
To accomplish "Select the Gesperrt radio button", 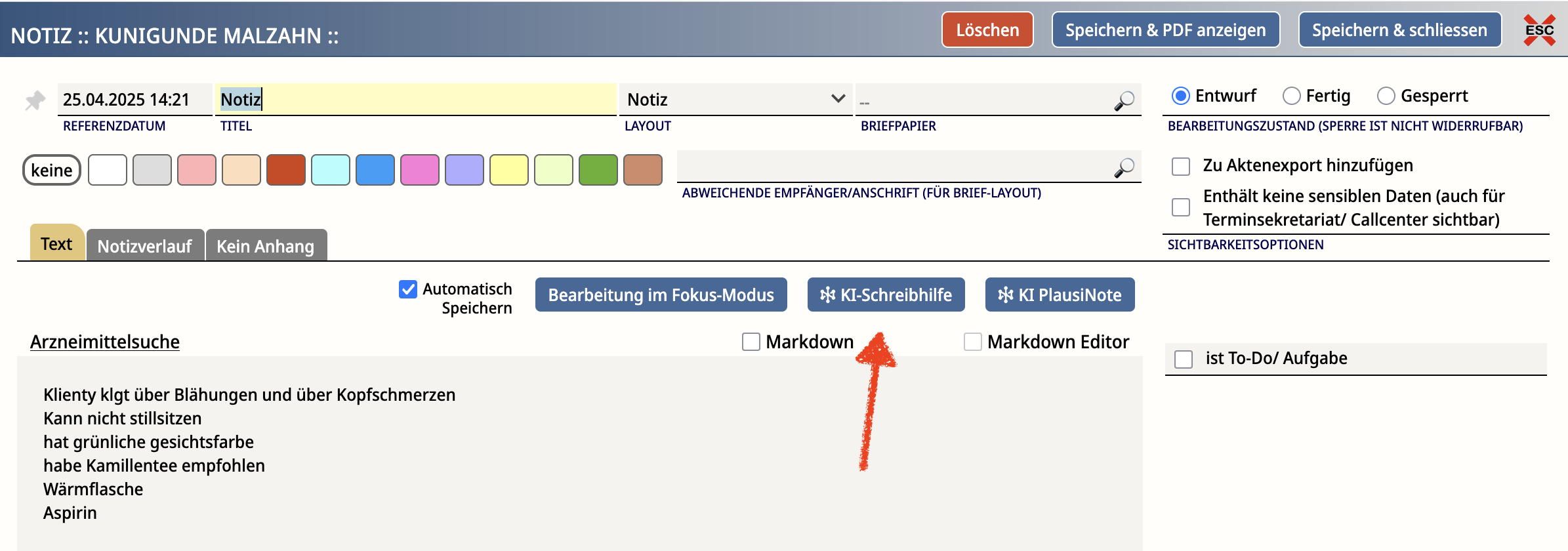I will pyautogui.click(x=1386, y=96).
